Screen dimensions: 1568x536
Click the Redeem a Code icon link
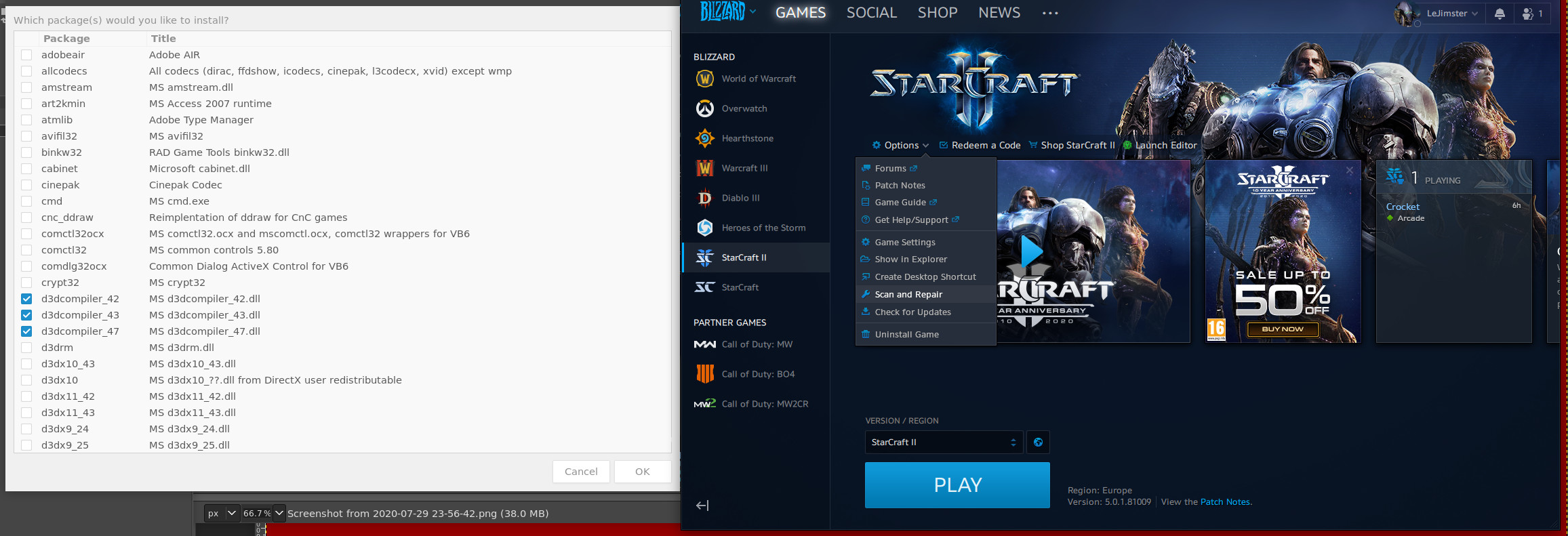980,145
